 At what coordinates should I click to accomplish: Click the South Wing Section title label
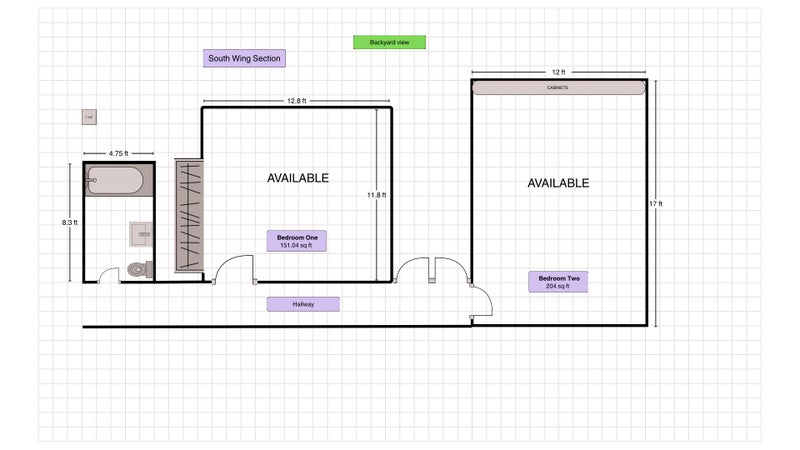coord(245,59)
